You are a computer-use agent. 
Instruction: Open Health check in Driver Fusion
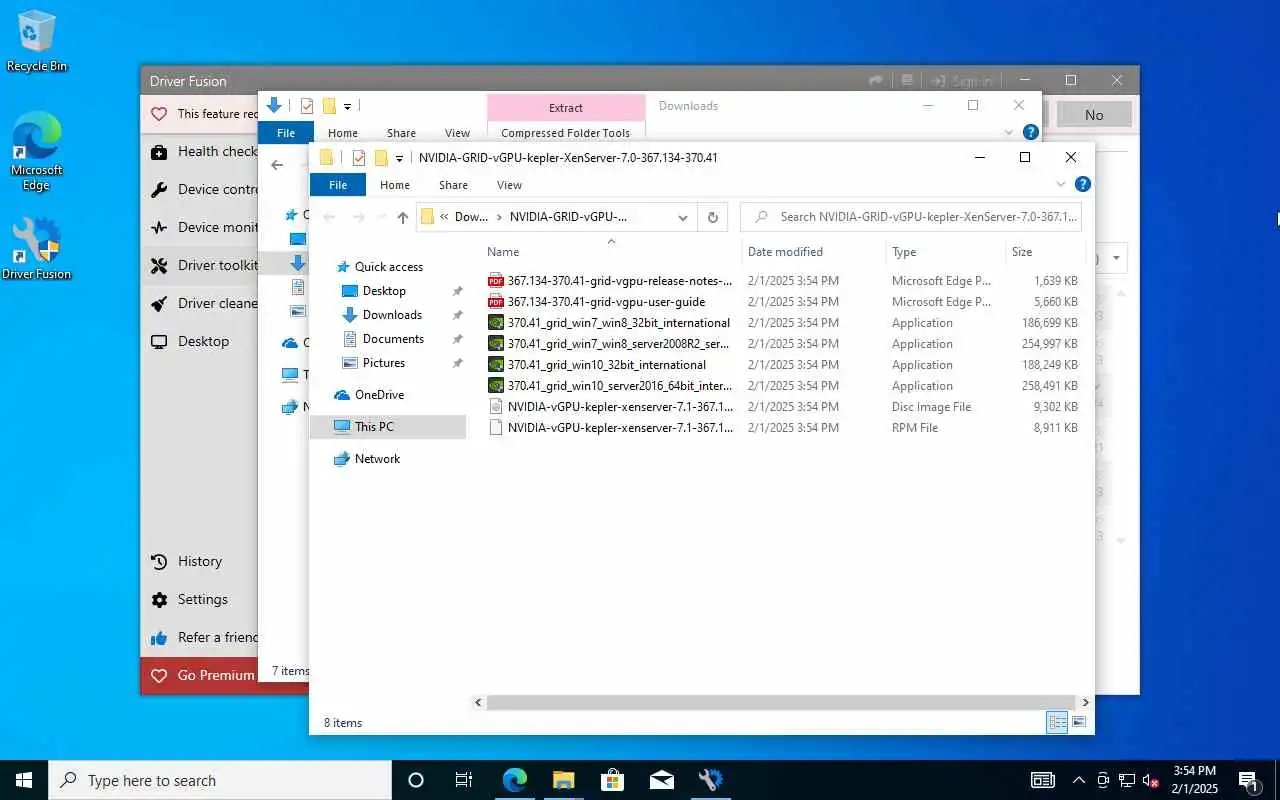[x=200, y=151]
